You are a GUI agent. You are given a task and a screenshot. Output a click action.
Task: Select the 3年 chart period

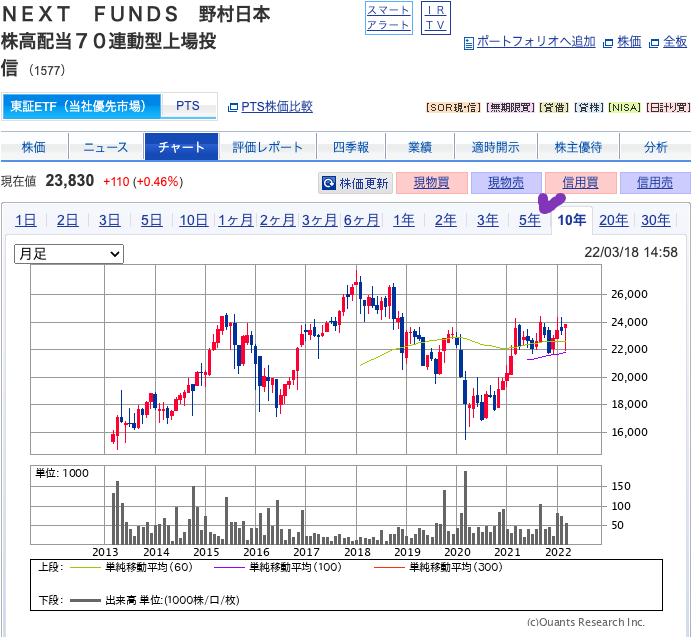[488, 220]
